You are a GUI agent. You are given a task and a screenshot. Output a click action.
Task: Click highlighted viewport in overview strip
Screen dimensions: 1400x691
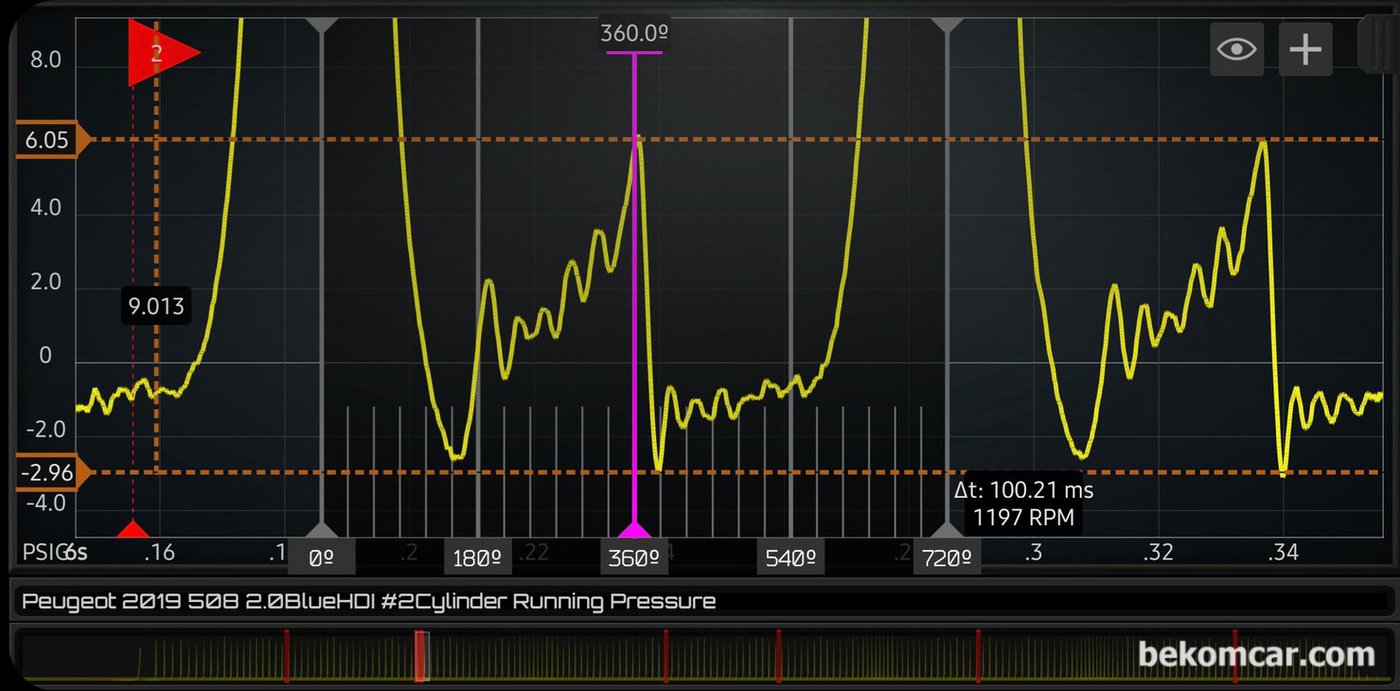click(x=422, y=656)
